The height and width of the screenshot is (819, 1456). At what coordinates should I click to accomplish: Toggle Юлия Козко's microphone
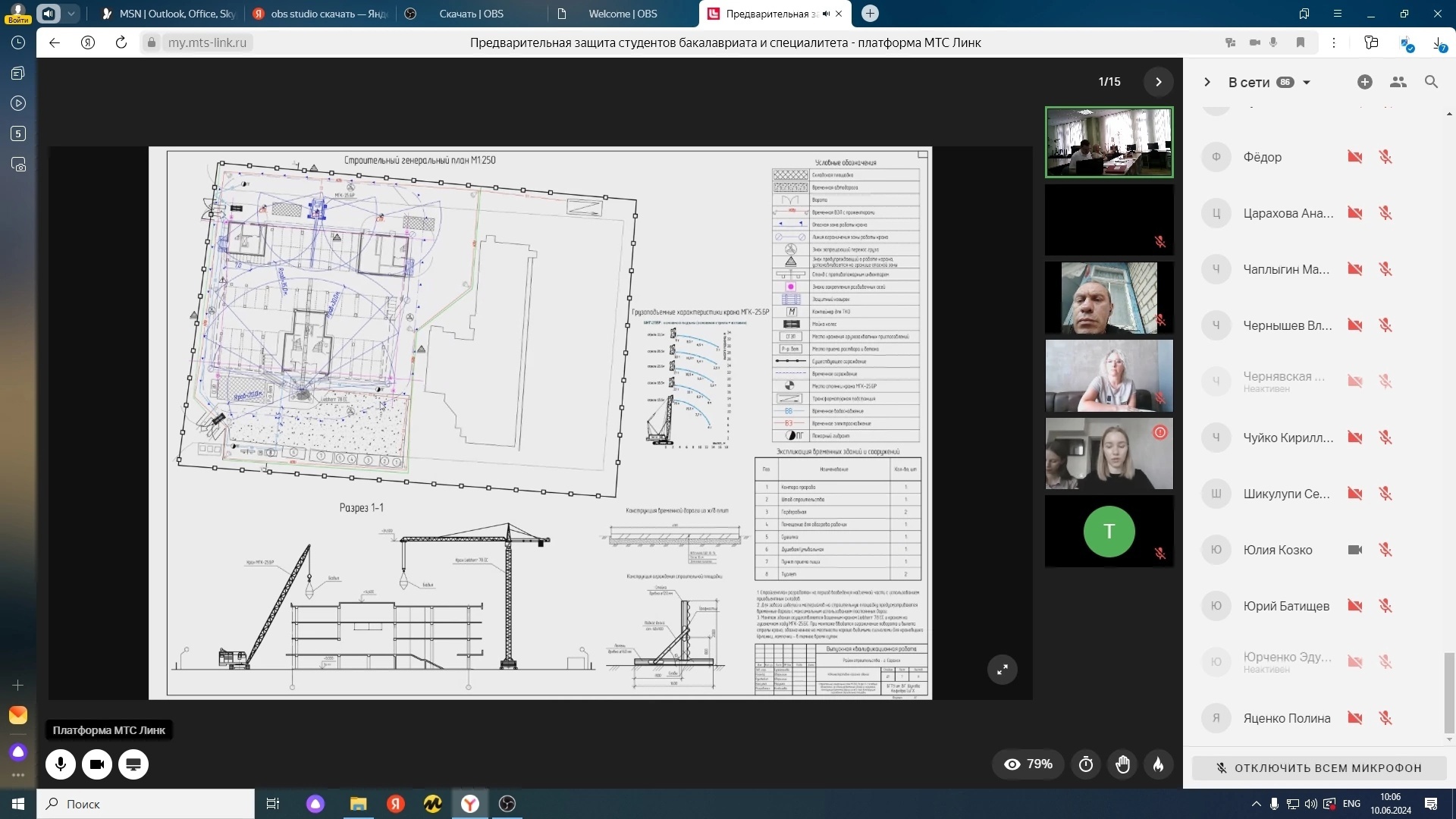(1385, 550)
